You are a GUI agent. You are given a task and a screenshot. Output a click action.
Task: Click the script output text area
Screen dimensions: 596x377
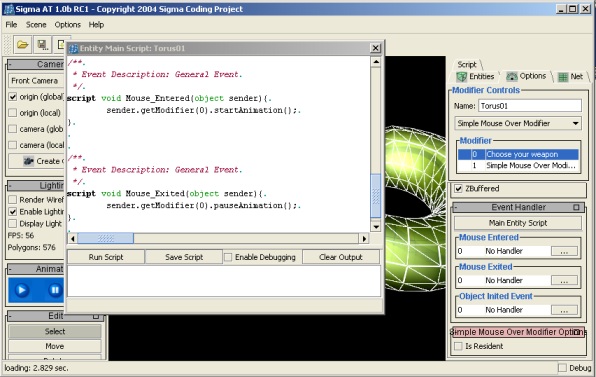pyautogui.click(x=224, y=281)
